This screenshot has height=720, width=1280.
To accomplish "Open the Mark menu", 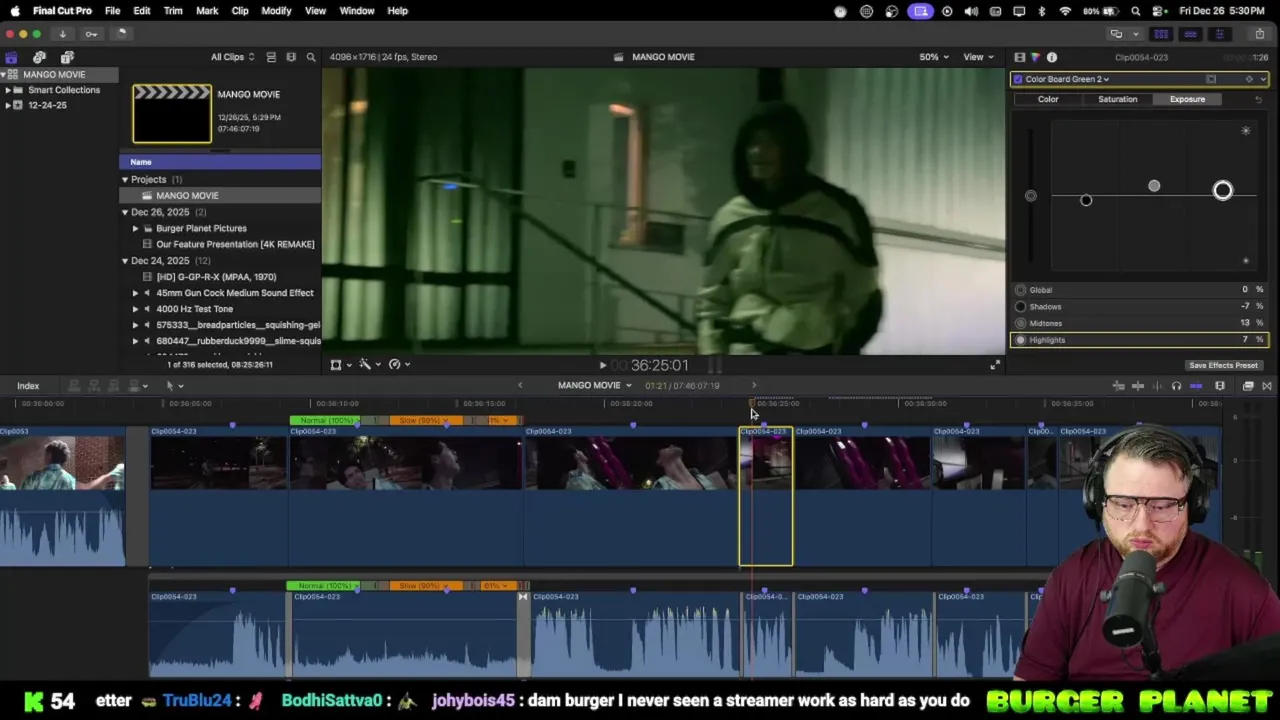I will coord(207,11).
